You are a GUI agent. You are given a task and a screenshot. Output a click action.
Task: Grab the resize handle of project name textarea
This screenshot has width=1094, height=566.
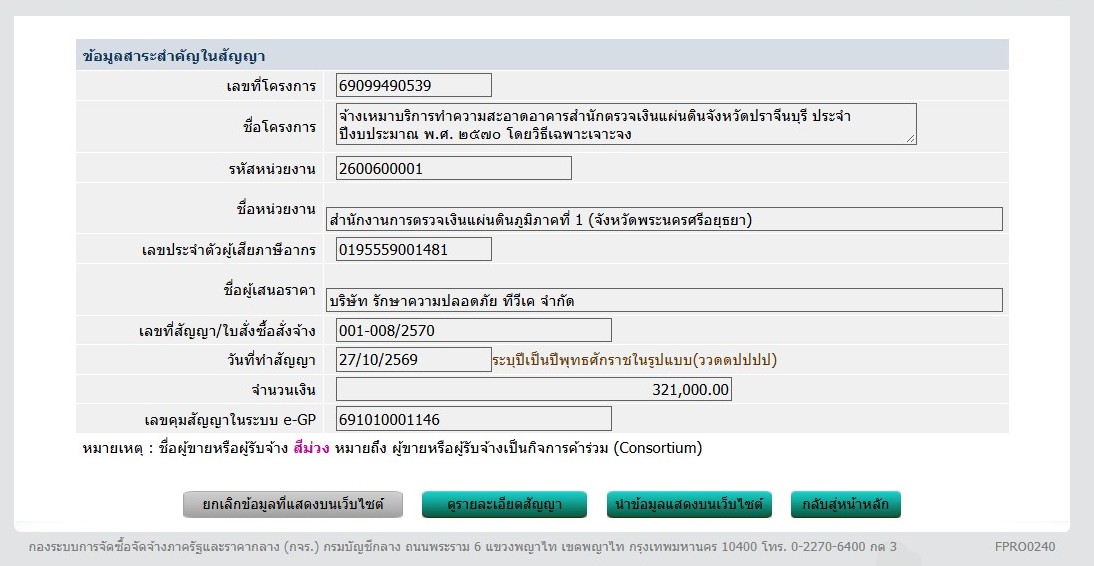coord(911,139)
